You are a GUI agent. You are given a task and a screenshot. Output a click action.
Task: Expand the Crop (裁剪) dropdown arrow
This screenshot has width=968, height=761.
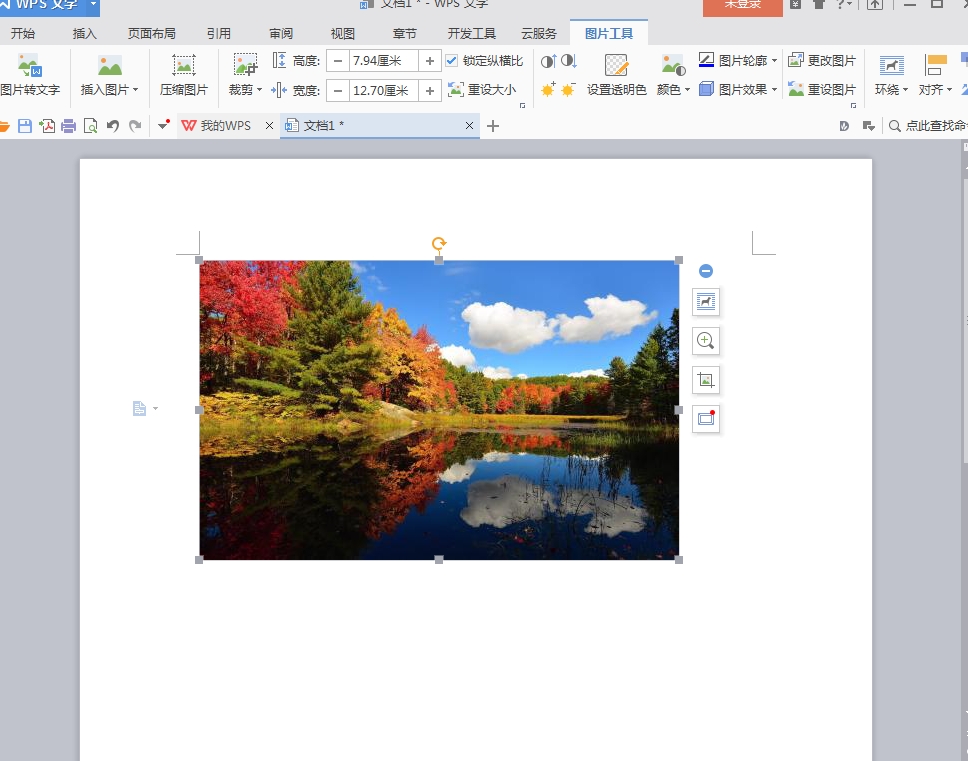coord(260,90)
